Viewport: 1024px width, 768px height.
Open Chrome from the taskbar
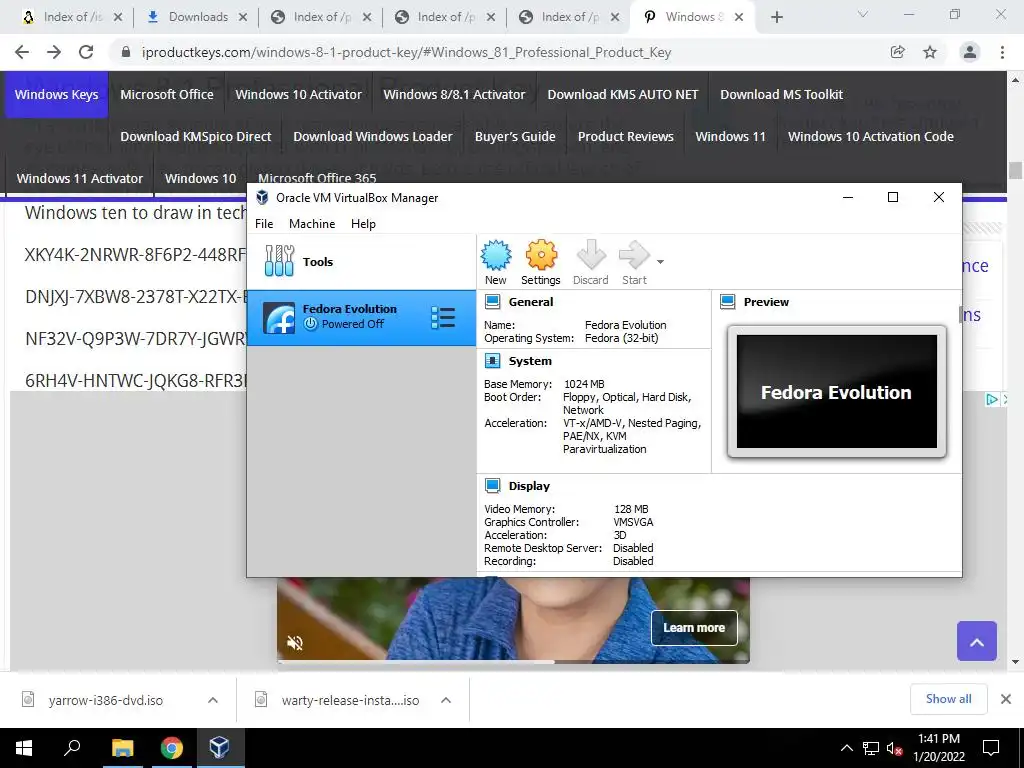tap(172, 748)
